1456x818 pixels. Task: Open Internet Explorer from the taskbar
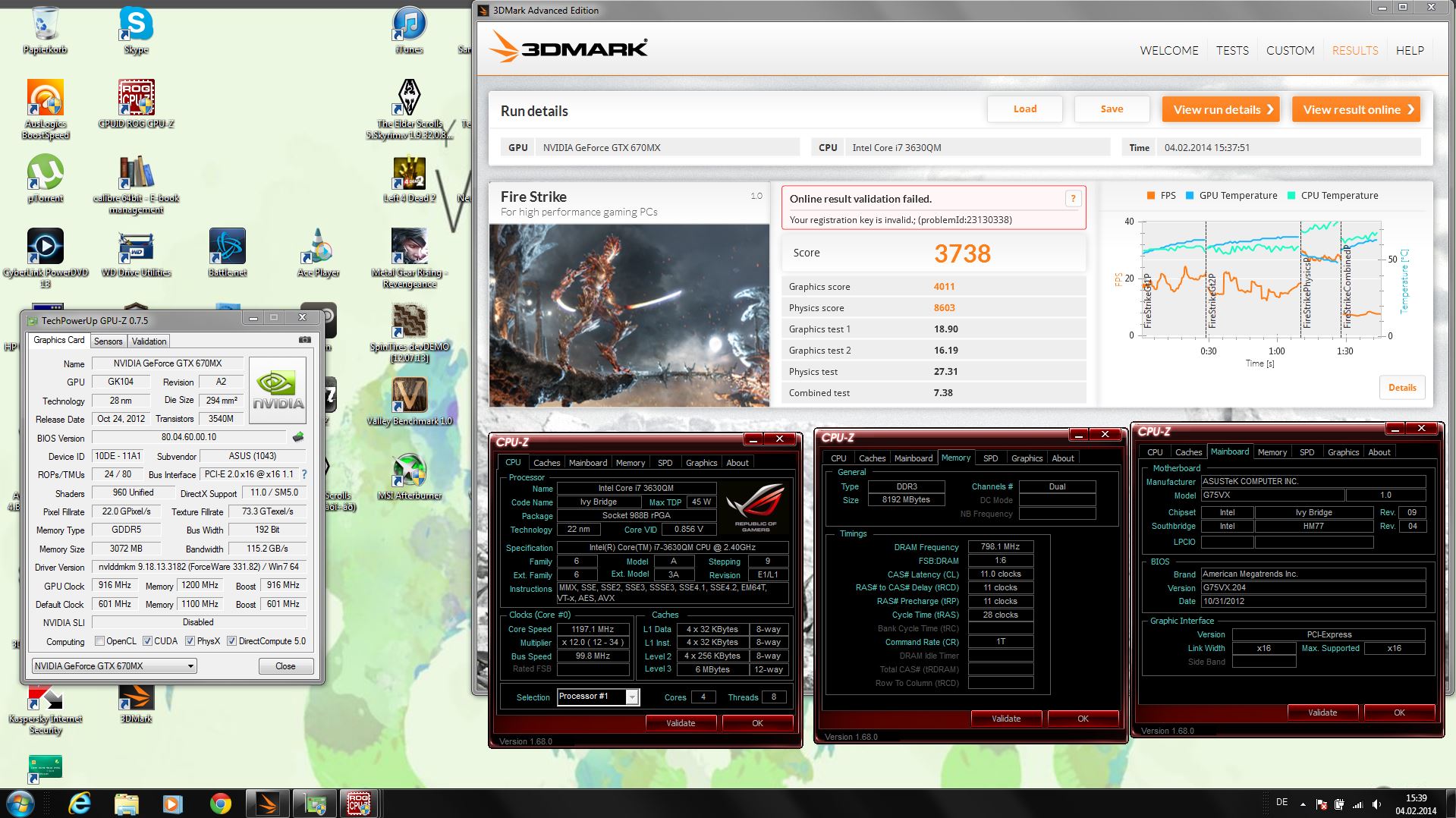coord(80,803)
